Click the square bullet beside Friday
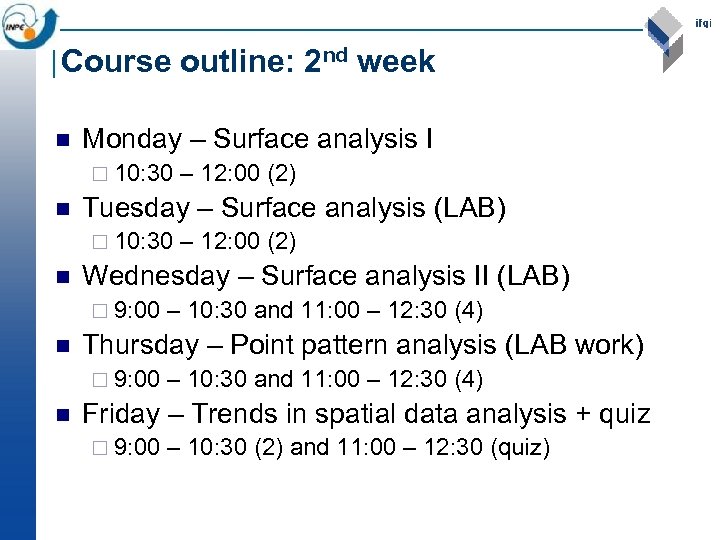Screen dimensions: 720x540 62,415
